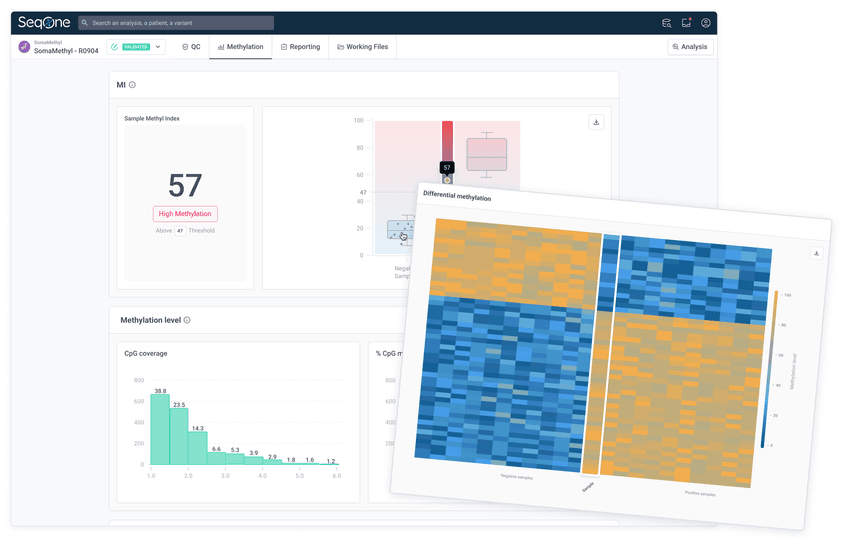Click the SeqOne logo
Screen dimensions: 850x538
43,22
